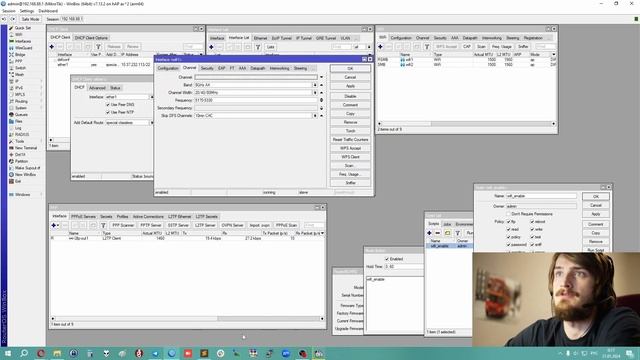Image resolution: width=640 pixels, height=360 pixels.
Task: Click OK in the wifi1 dialog
Action: (x=350, y=69)
